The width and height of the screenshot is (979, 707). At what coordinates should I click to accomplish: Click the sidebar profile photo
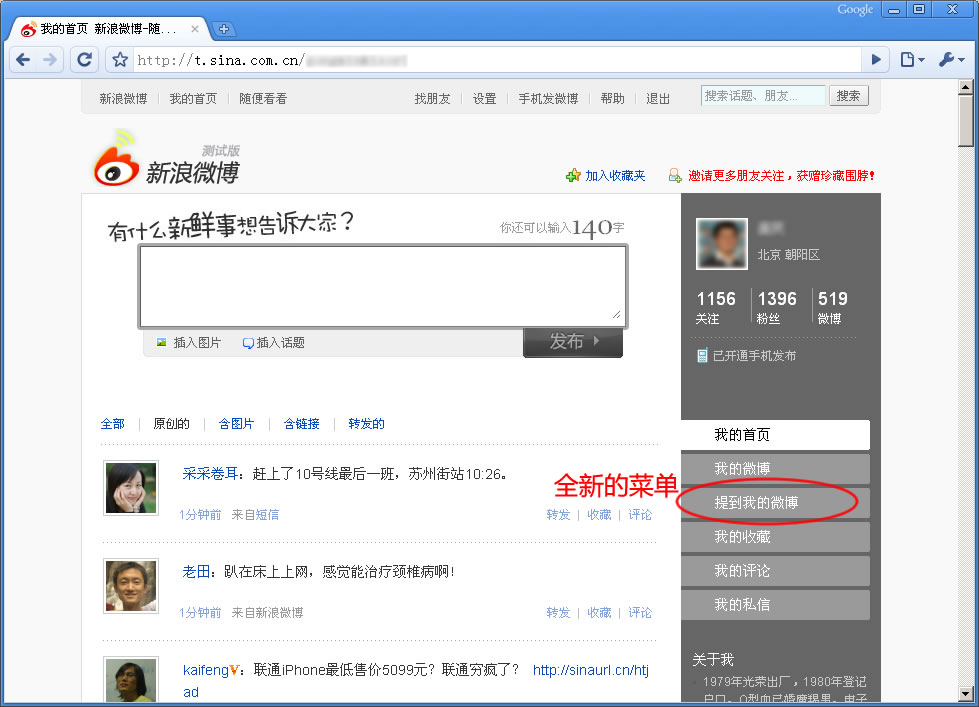pyautogui.click(x=722, y=244)
